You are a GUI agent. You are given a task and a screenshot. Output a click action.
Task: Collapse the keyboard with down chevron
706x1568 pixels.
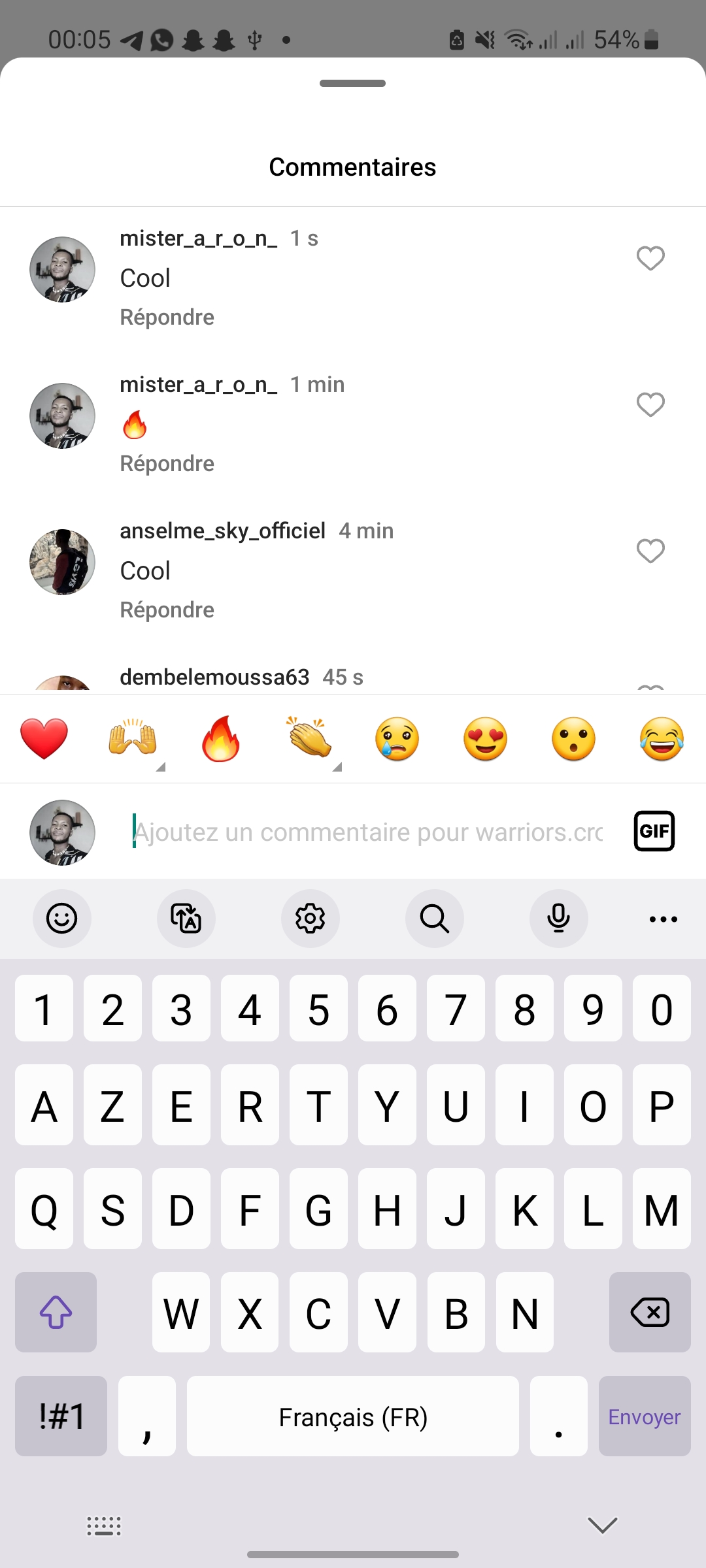(x=603, y=1526)
